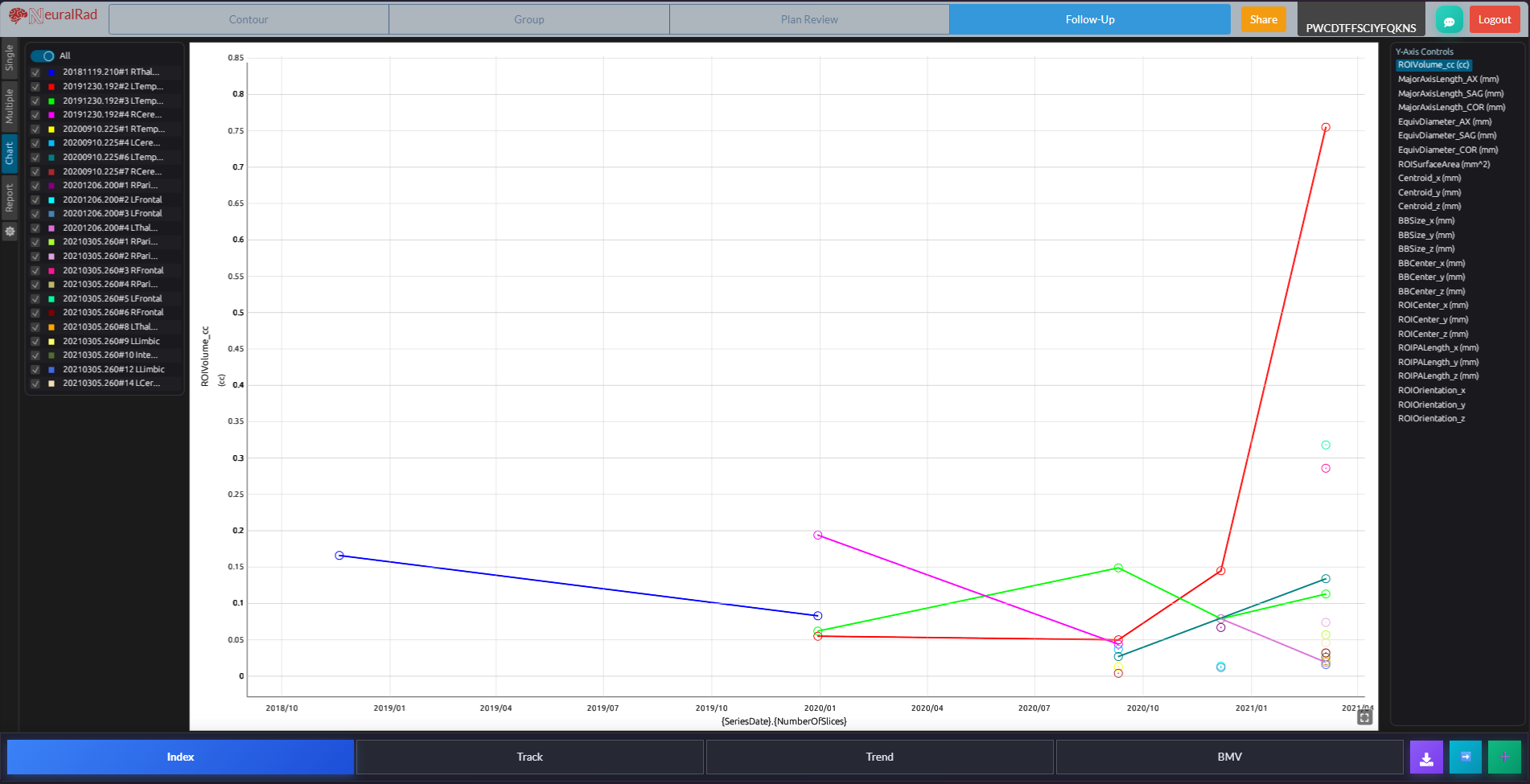
Task: Uncheck the 20210305.260#5 LFrontal series
Action: tap(35, 298)
